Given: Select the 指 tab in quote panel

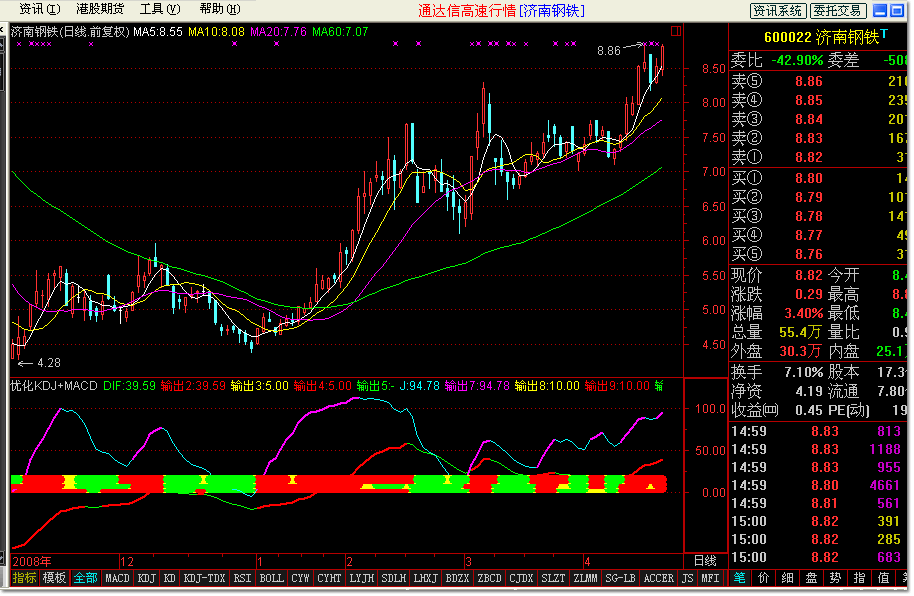Looking at the screenshot, I should coord(859,578).
